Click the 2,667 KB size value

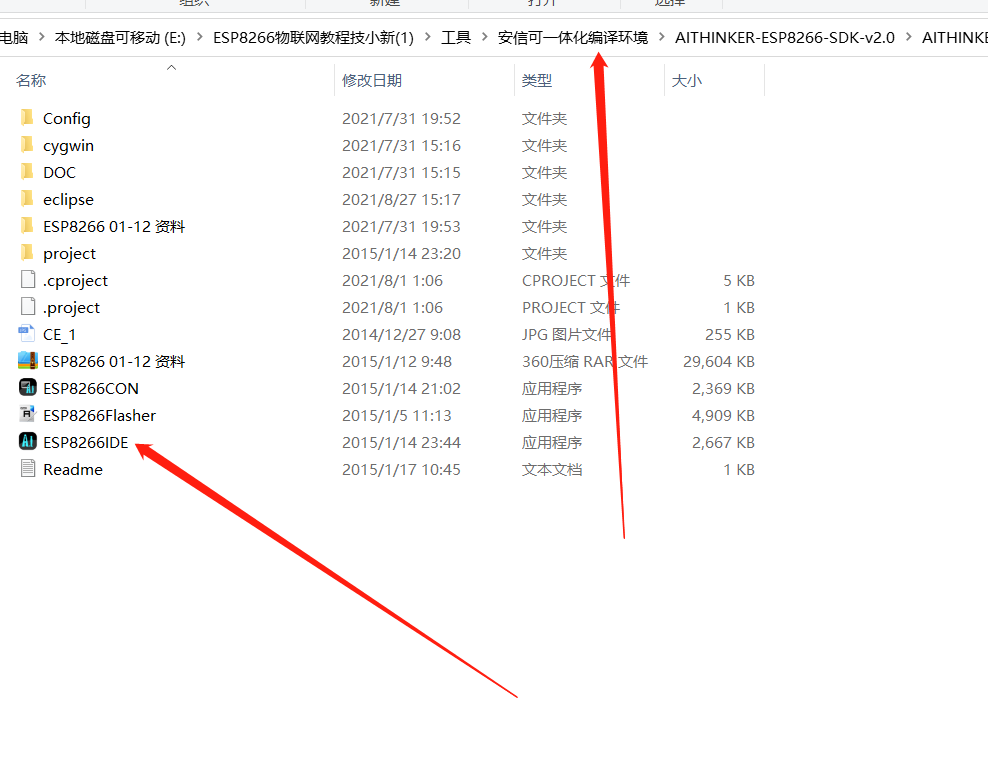pos(723,443)
